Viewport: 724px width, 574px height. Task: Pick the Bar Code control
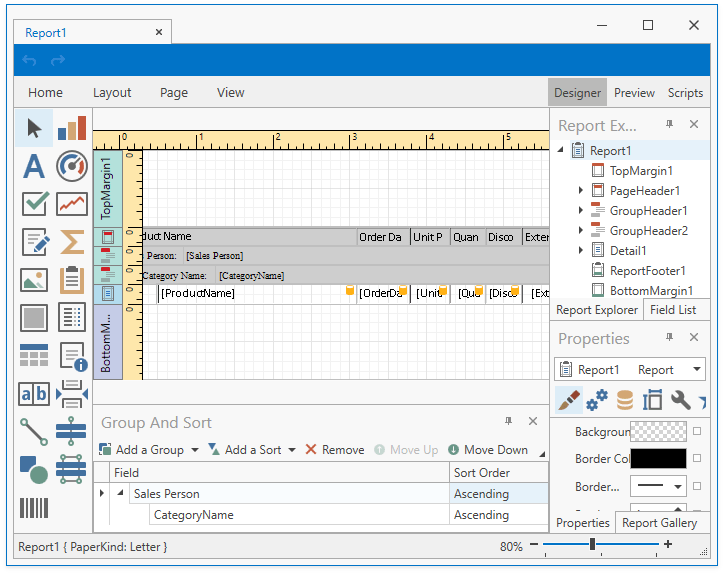[34, 508]
